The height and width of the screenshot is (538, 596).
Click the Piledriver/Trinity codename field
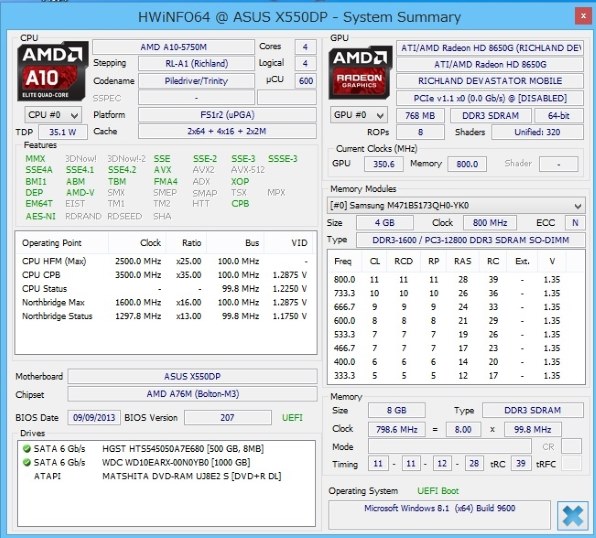196,81
